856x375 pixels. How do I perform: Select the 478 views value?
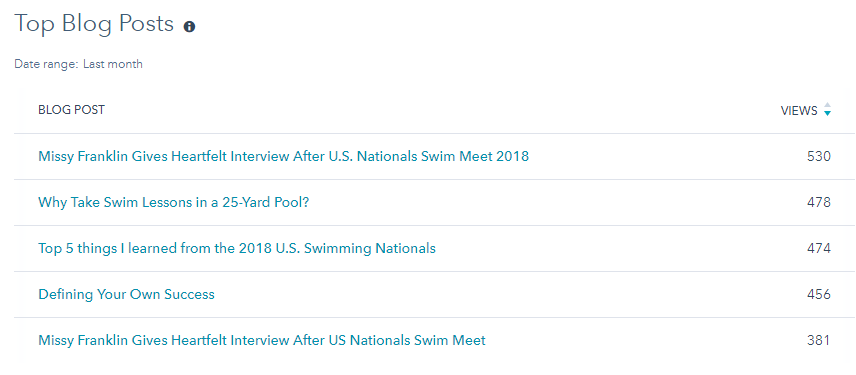(x=818, y=203)
